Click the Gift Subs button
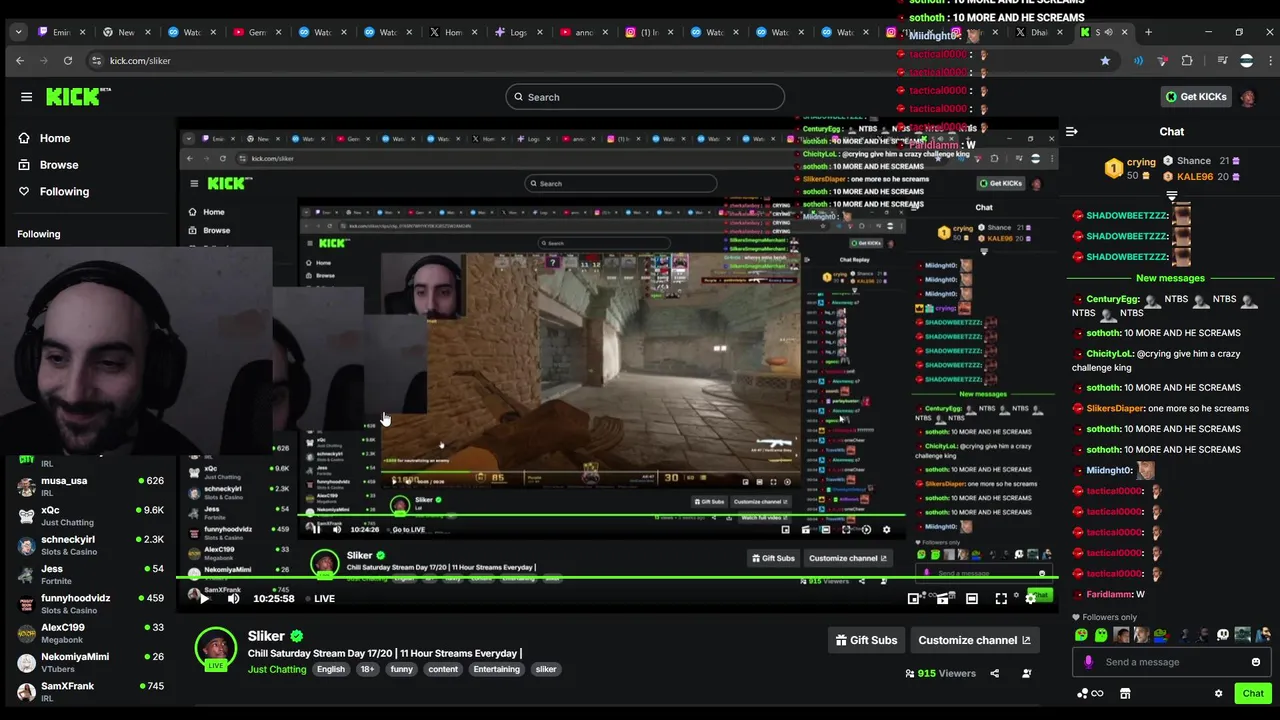 (x=867, y=640)
